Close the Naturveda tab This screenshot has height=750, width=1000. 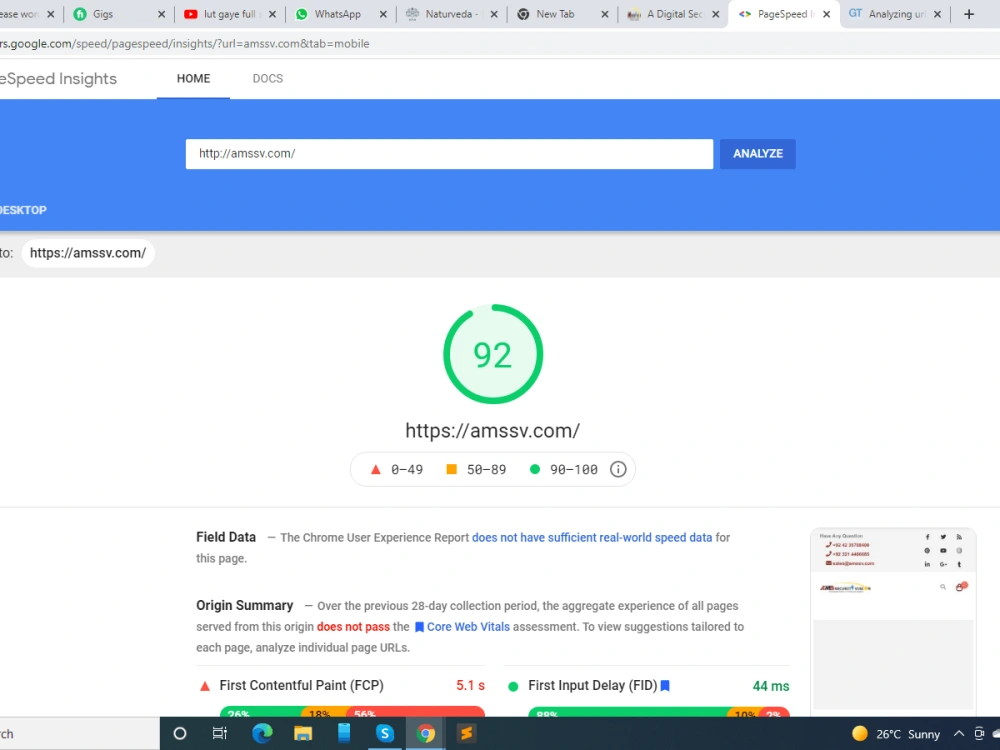click(x=494, y=14)
